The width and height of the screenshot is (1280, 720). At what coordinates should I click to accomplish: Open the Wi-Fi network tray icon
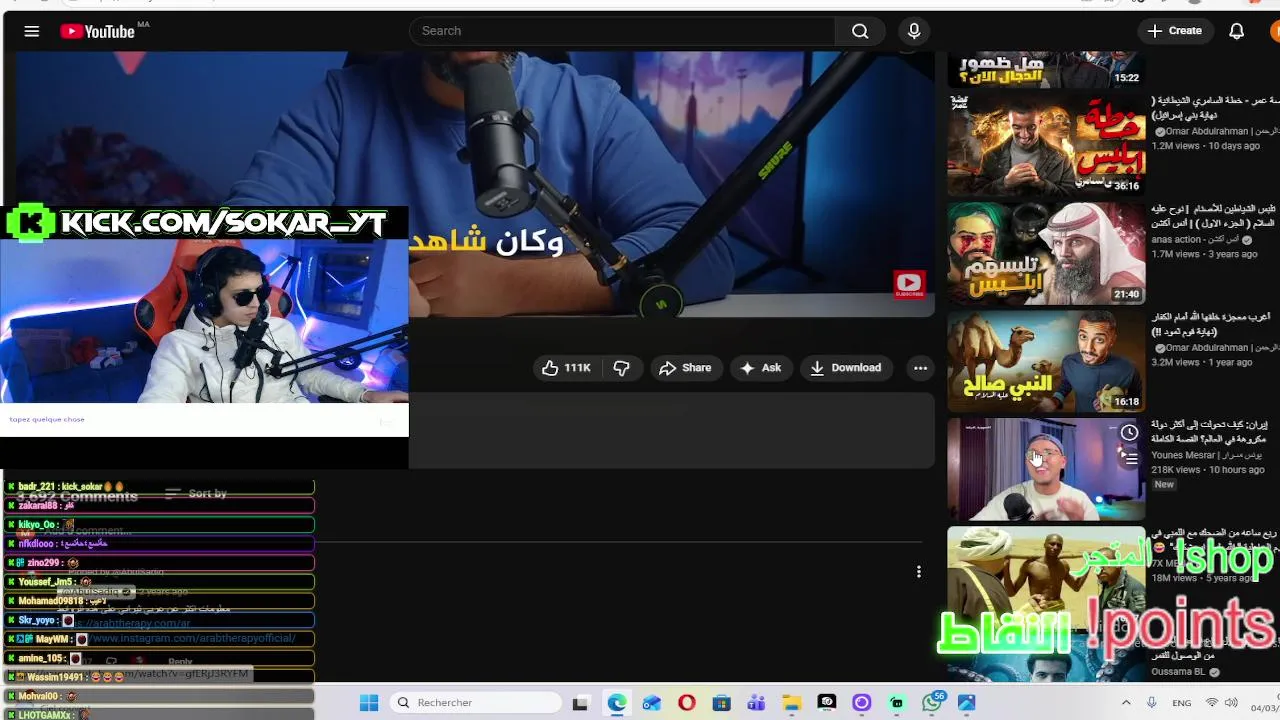pyautogui.click(x=1212, y=703)
